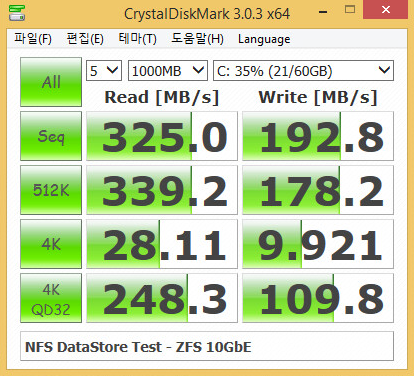The height and width of the screenshot is (376, 414).
Task: Click the 4K QD32 write result 109.8
Action: tap(318, 298)
